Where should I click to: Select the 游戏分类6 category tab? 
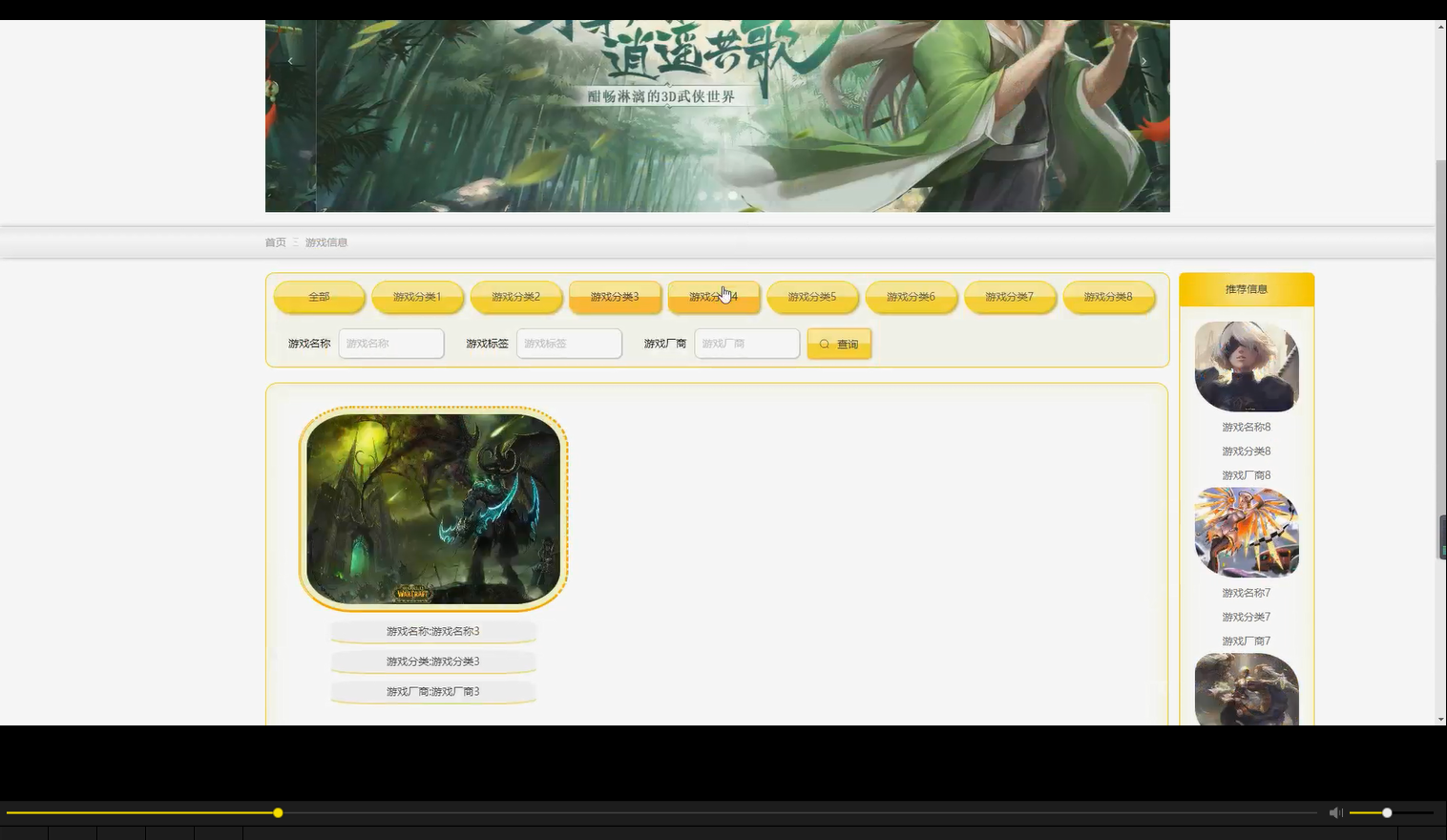point(912,297)
